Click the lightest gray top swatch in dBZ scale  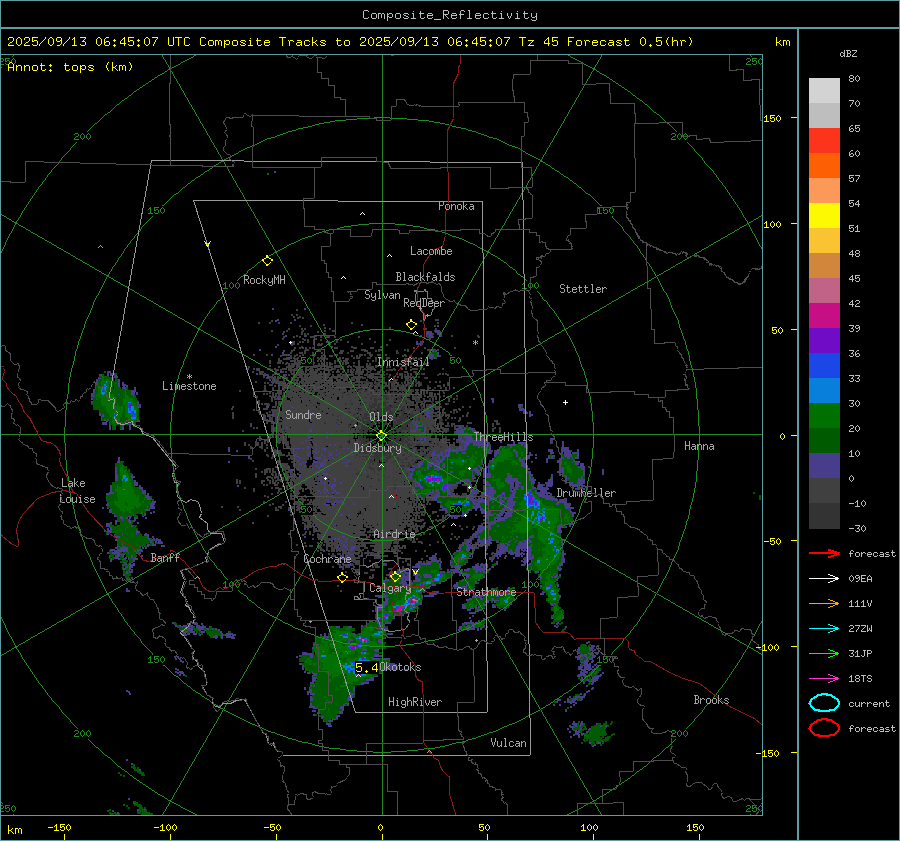click(824, 91)
